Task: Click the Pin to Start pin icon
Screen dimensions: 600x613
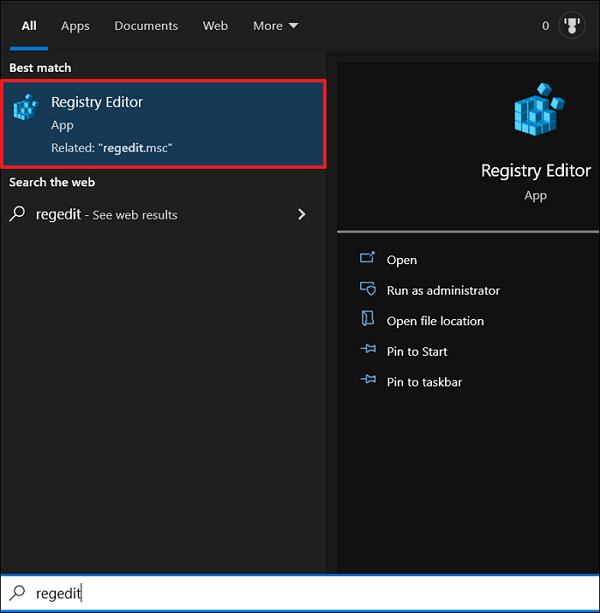Action: pyautogui.click(x=368, y=348)
